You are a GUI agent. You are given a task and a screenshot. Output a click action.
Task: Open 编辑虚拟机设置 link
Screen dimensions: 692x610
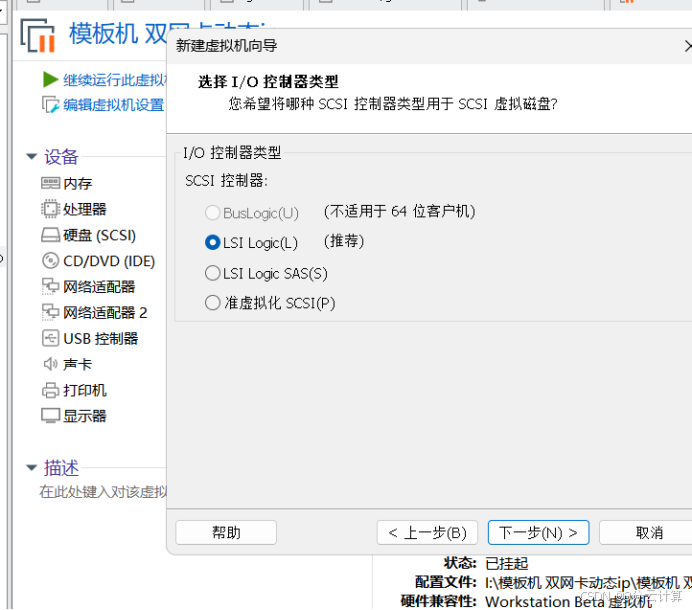pyautogui.click(x=113, y=105)
